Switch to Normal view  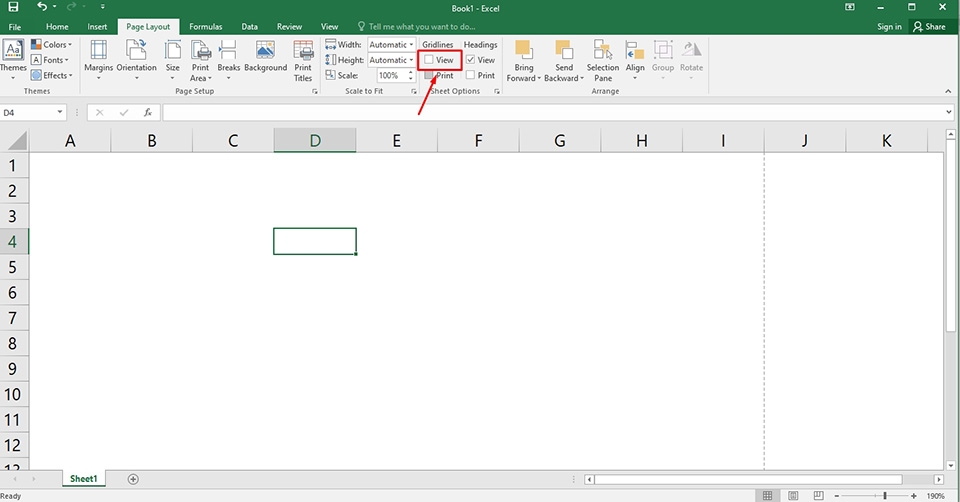point(767,495)
